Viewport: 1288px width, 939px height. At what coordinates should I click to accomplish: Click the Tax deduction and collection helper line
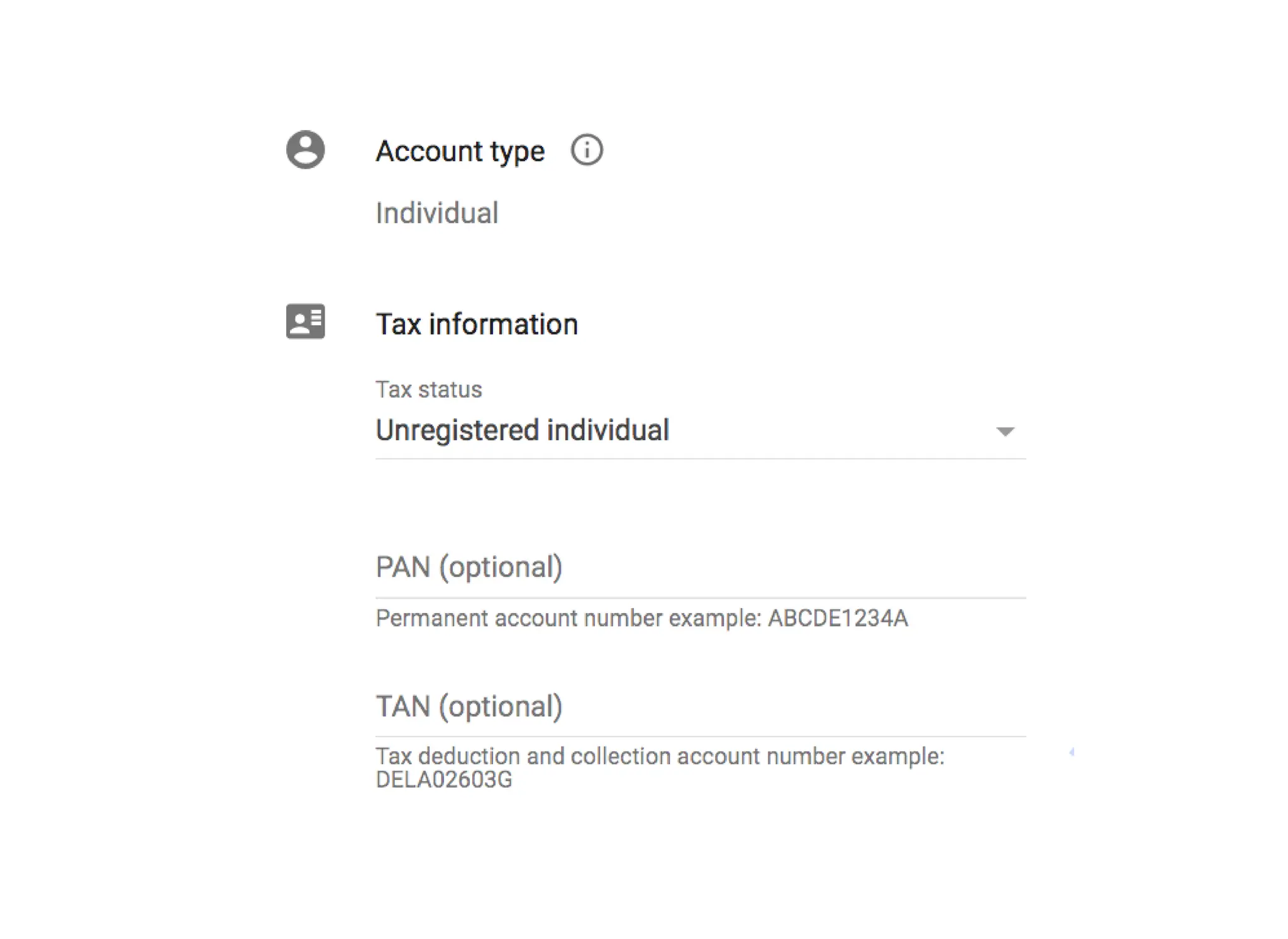coord(660,756)
